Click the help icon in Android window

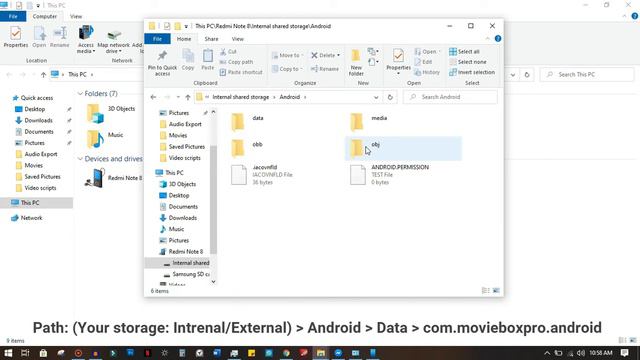498,38
